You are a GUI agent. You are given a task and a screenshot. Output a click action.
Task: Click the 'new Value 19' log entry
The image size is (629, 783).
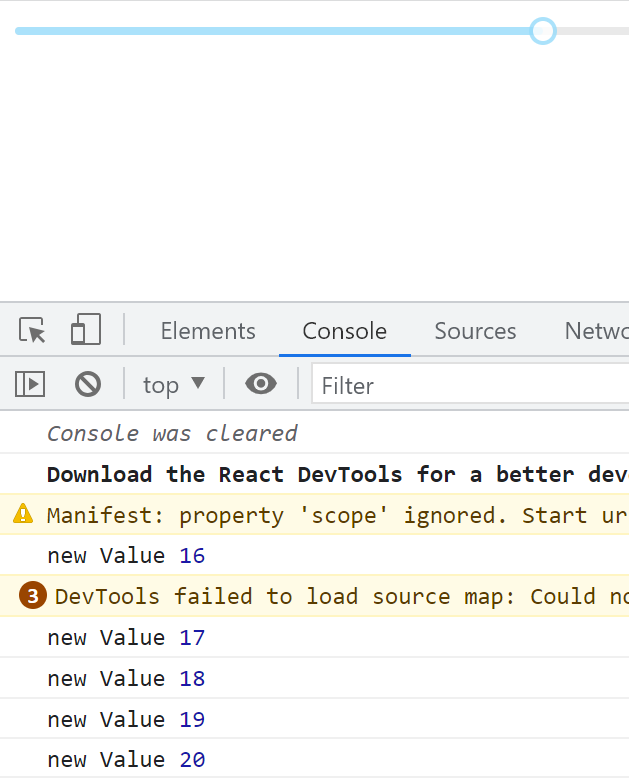point(314,719)
